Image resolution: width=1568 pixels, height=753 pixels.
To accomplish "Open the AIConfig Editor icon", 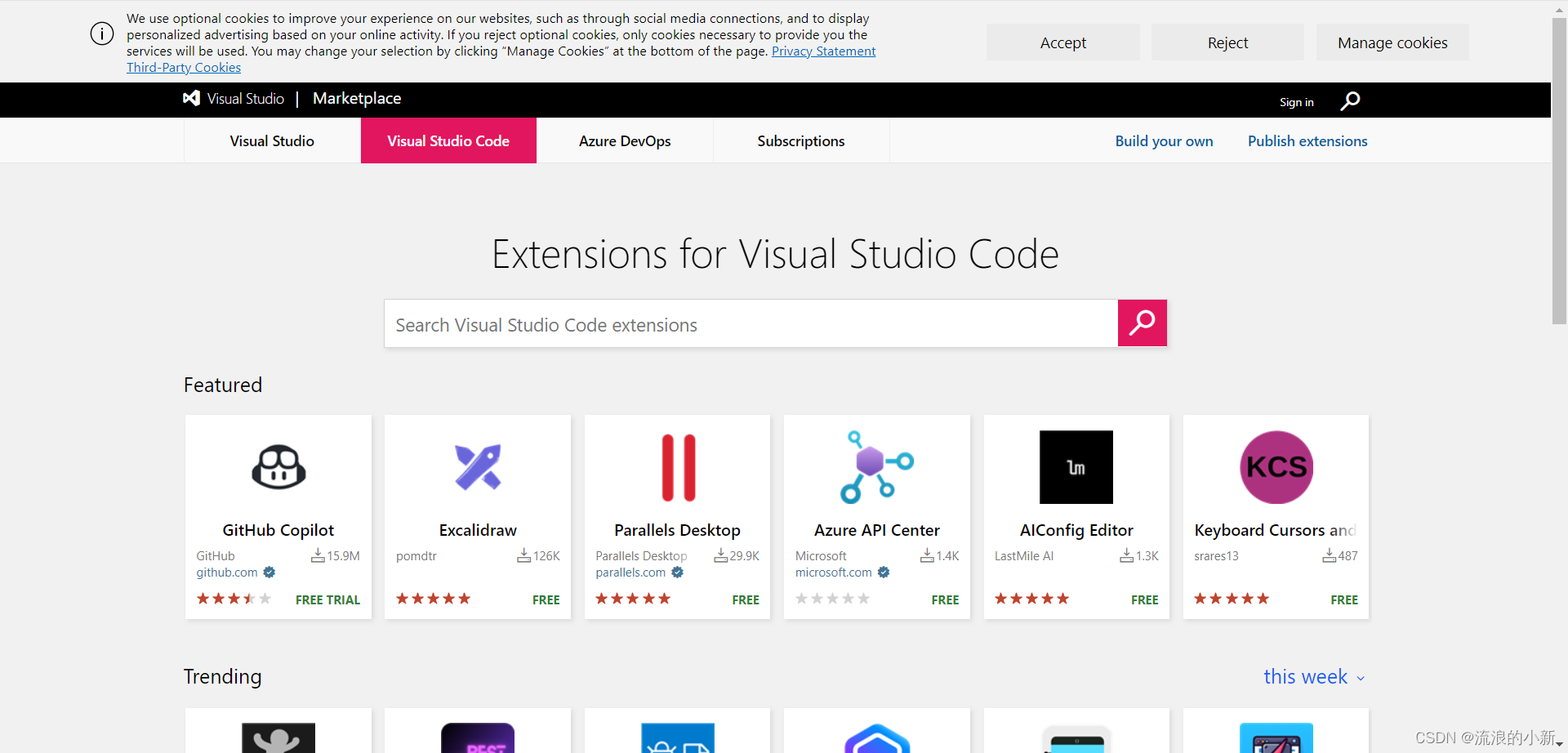I will pyautogui.click(x=1076, y=467).
